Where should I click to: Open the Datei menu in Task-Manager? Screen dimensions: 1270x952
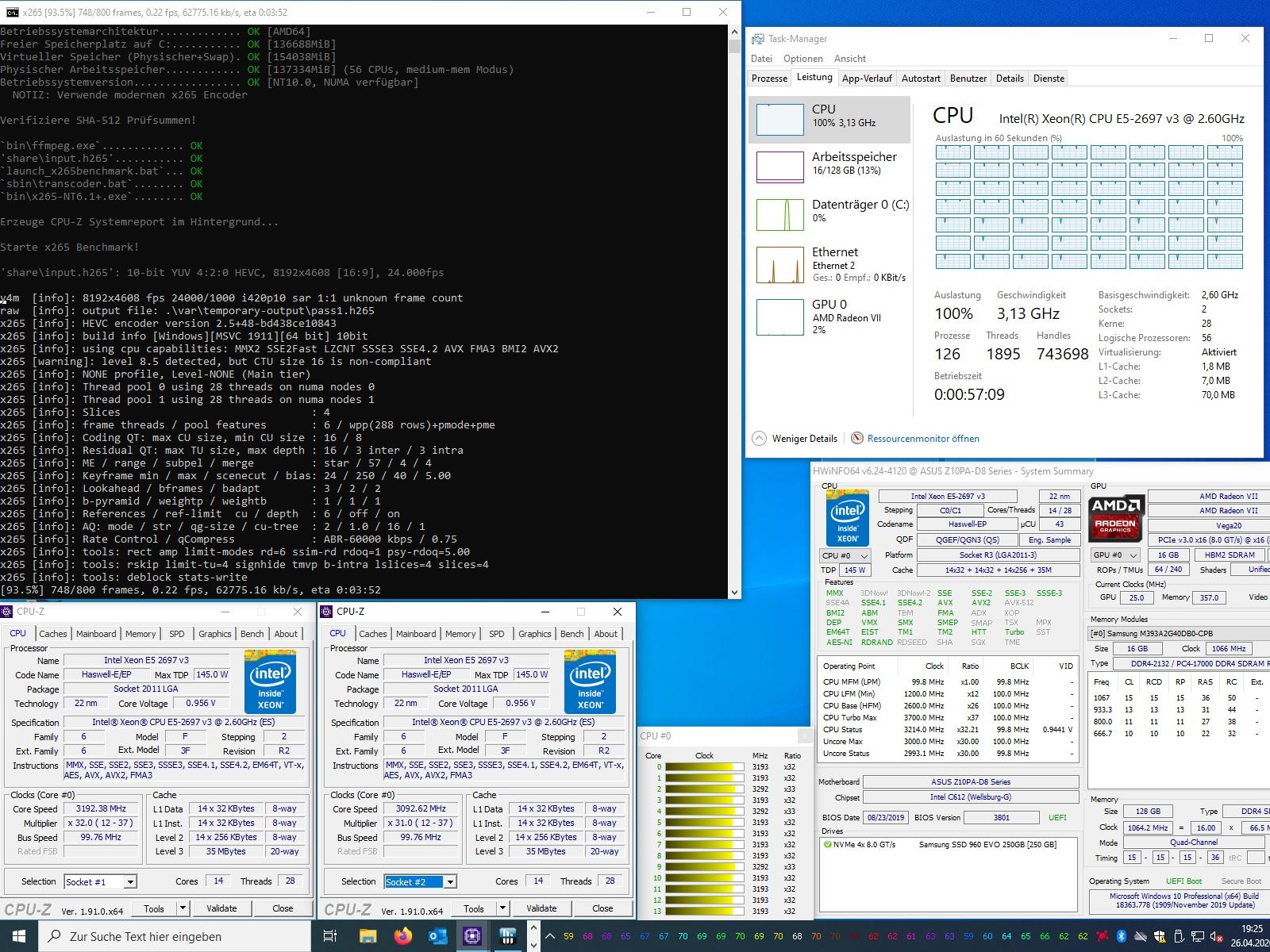coord(761,58)
